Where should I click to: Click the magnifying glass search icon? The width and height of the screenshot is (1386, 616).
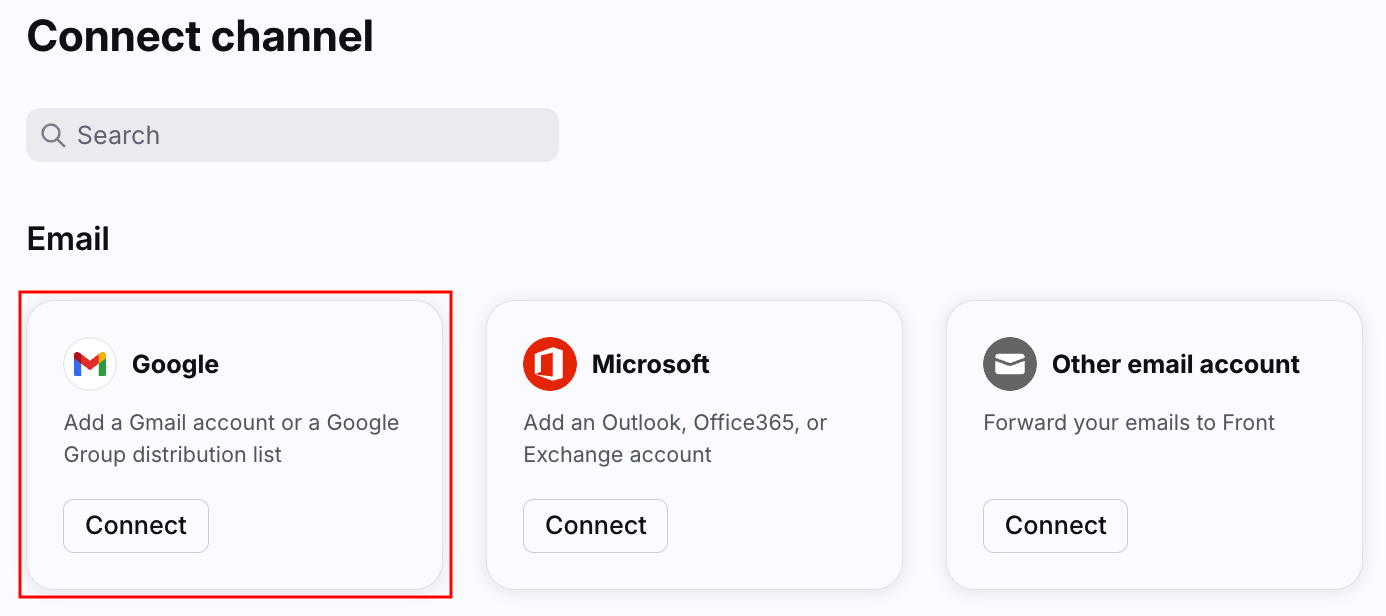(53, 135)
